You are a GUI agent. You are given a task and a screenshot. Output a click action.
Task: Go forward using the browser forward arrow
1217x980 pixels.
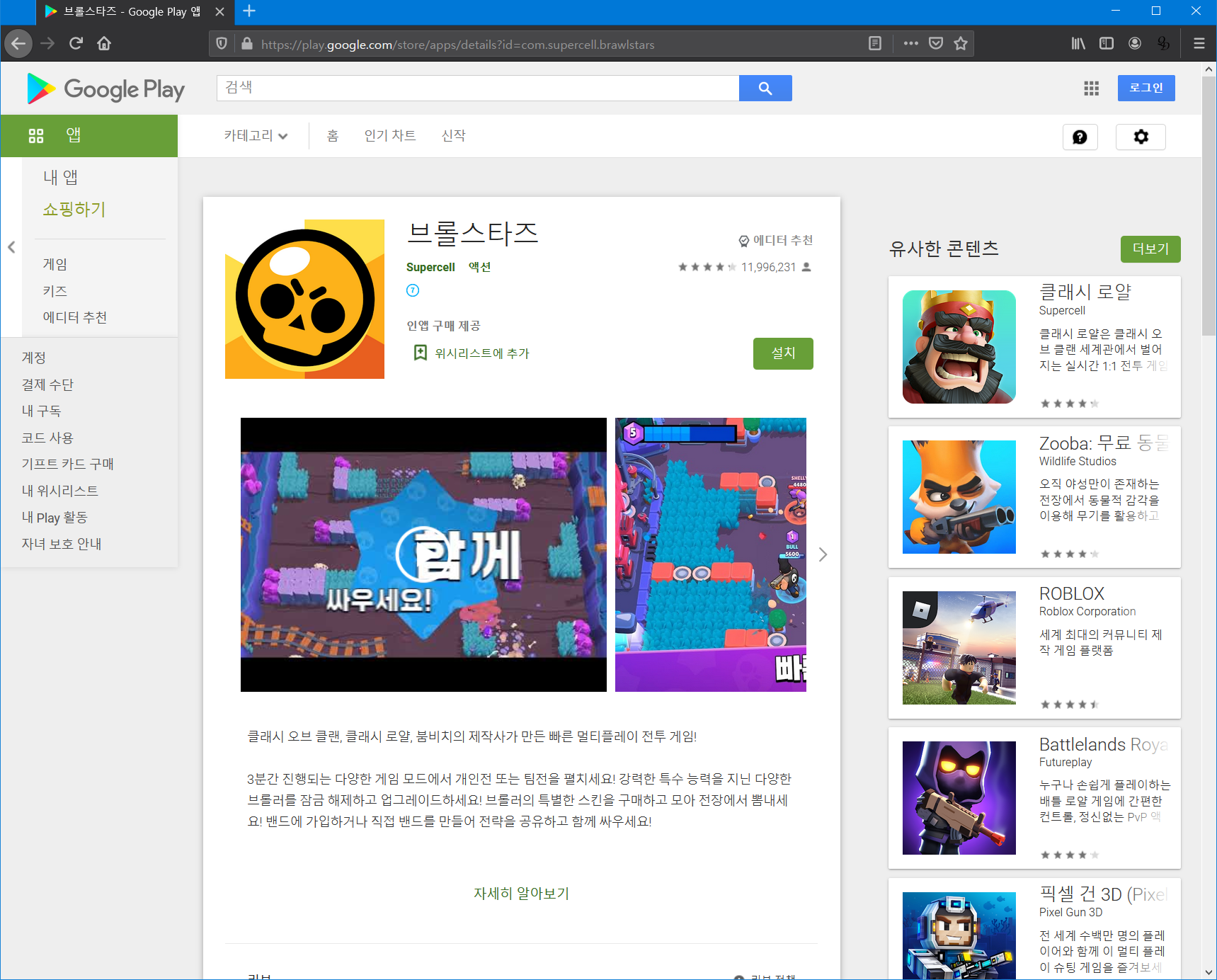pyautogui.click(x=47, y=44)
